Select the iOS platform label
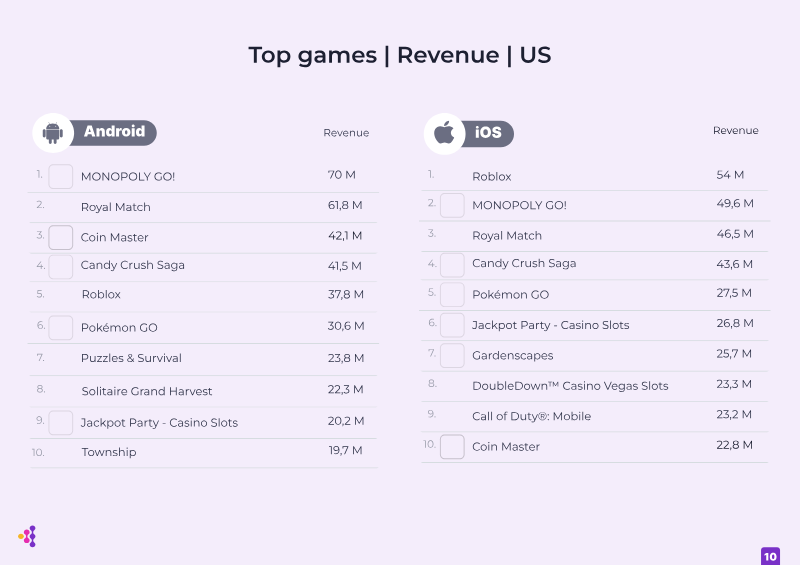Viewport: 800px width, 565px height. pyautogui.click(x=488, y=133)
